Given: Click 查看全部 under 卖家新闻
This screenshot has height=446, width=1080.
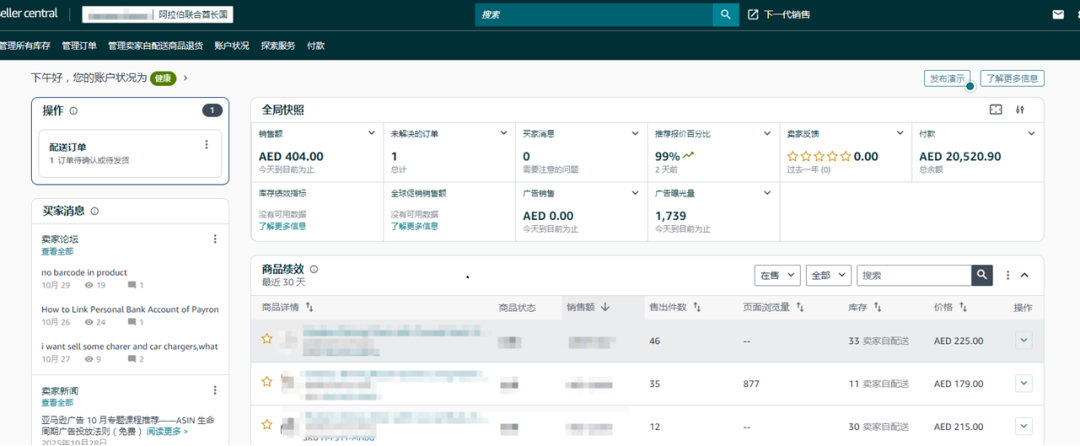Looking at the screenshot, I should point(57,403).
